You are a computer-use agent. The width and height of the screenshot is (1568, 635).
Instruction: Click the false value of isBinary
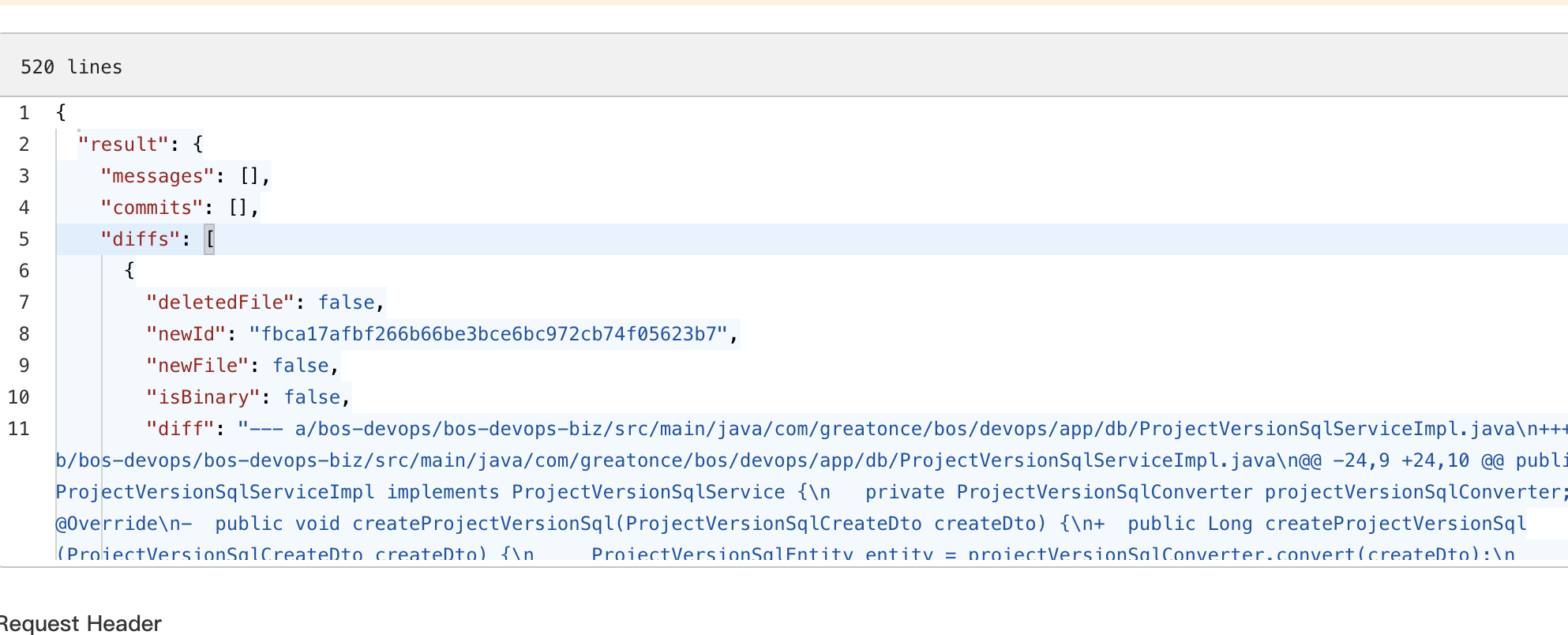click(x=313, y=397)
